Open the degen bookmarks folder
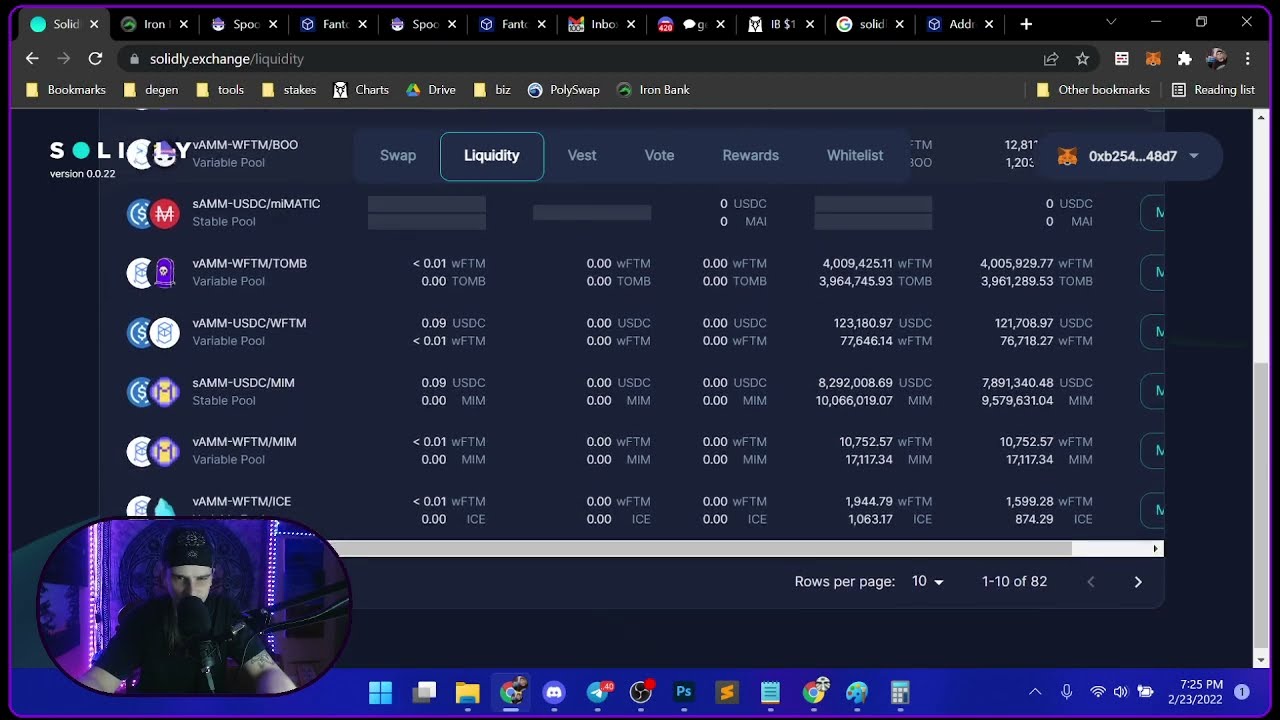The width and height of the screenshot is (1280, 720). [151, 90]
